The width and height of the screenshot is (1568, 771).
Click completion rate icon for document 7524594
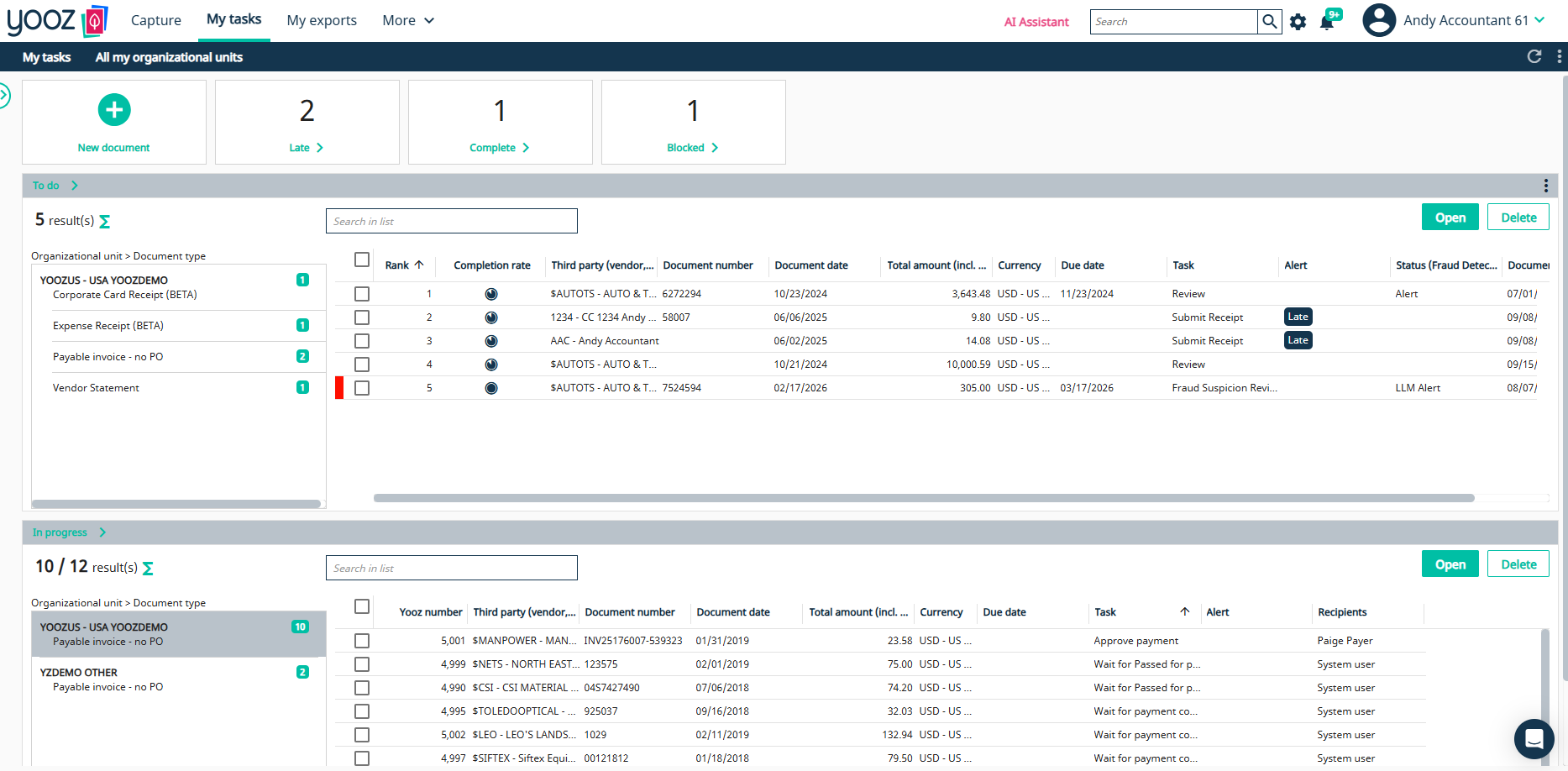pyautogui.click(x=491, y=388)
